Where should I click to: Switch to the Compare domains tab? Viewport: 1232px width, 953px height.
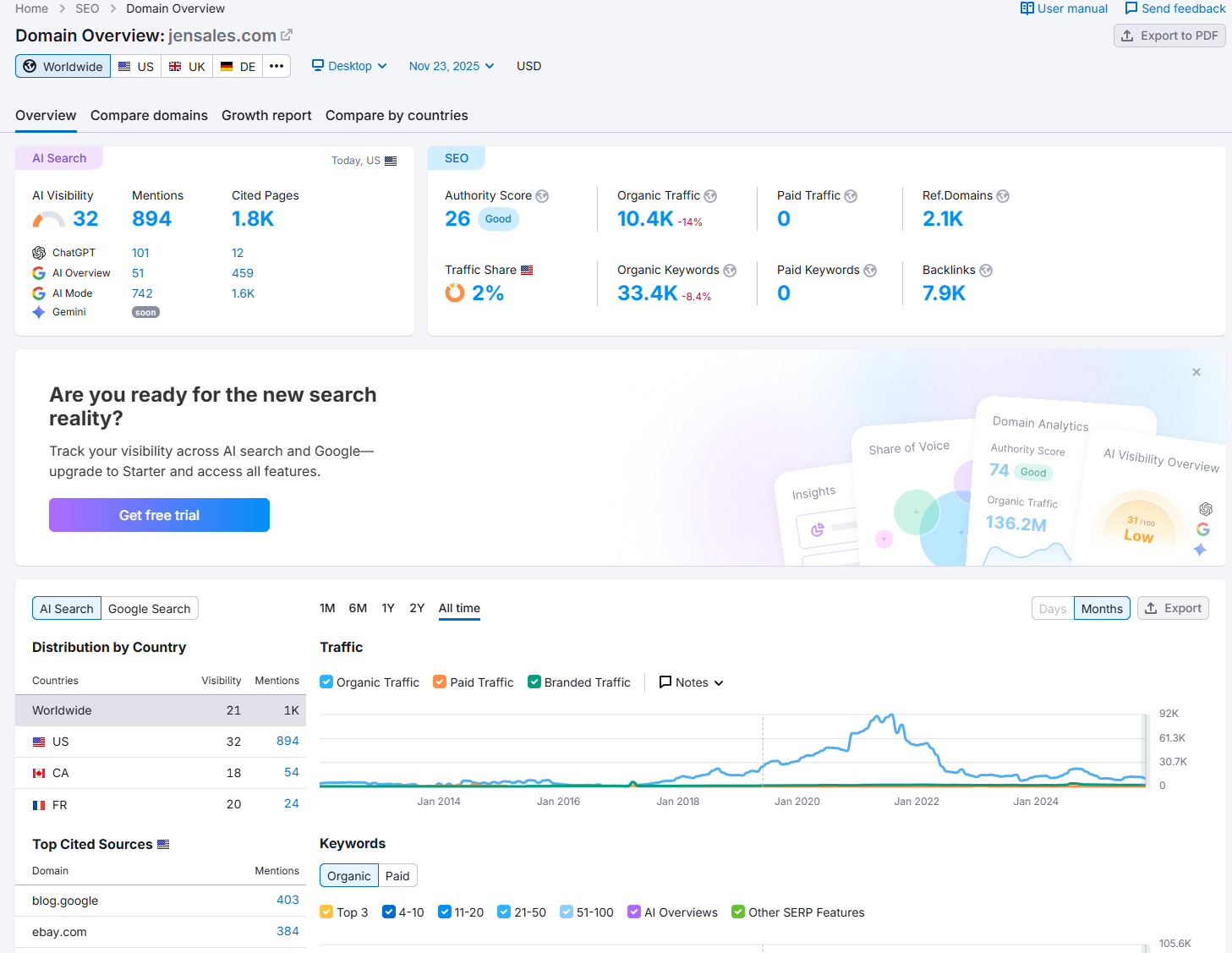(x=149, y=115)
